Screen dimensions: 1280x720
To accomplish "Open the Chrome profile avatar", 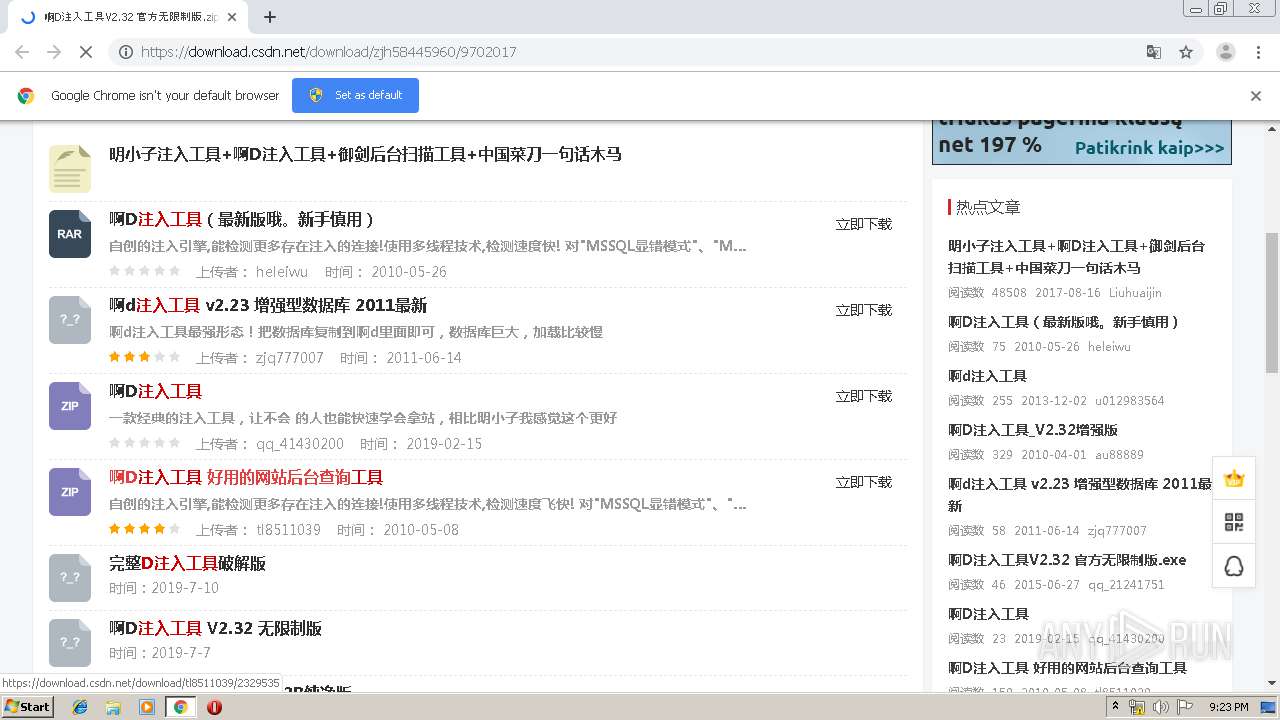I will point(1226,52).
